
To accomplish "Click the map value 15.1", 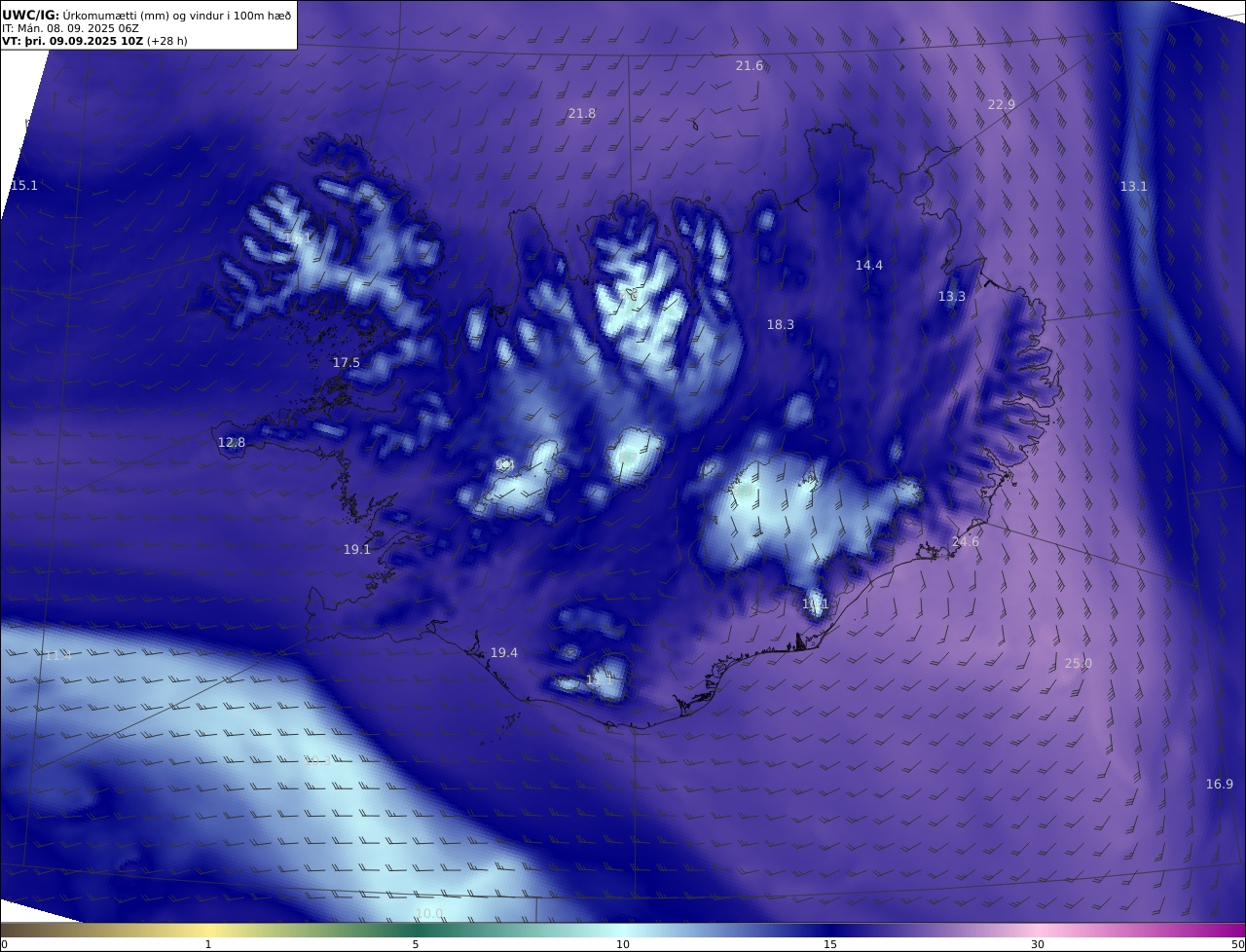I will point(24,185).
